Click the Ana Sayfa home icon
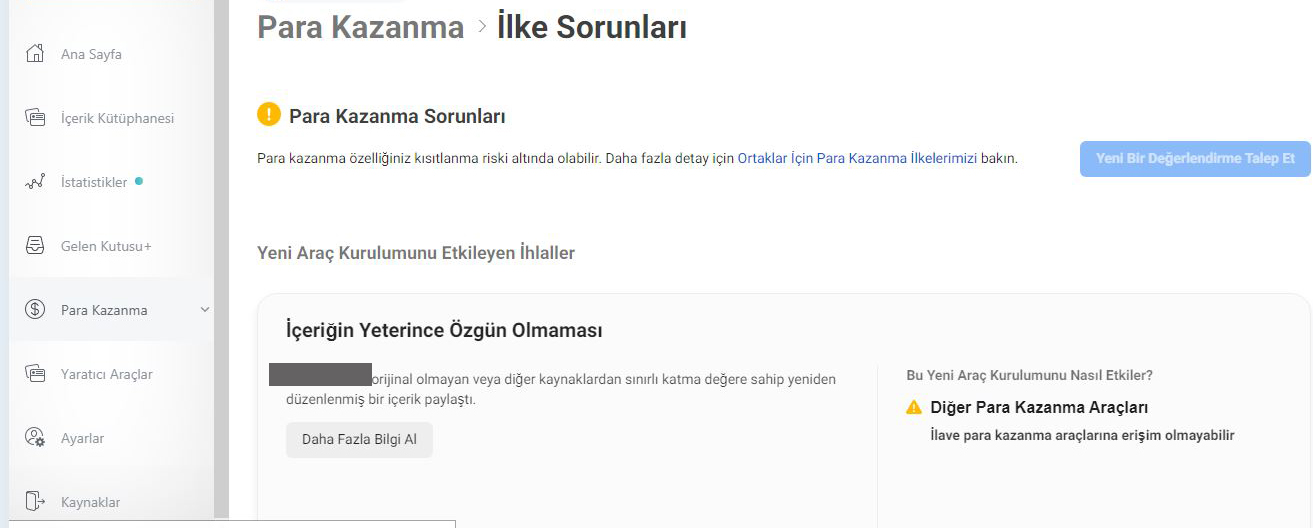Viewport: 1313px width, 528px height. (x=35, y=54)
